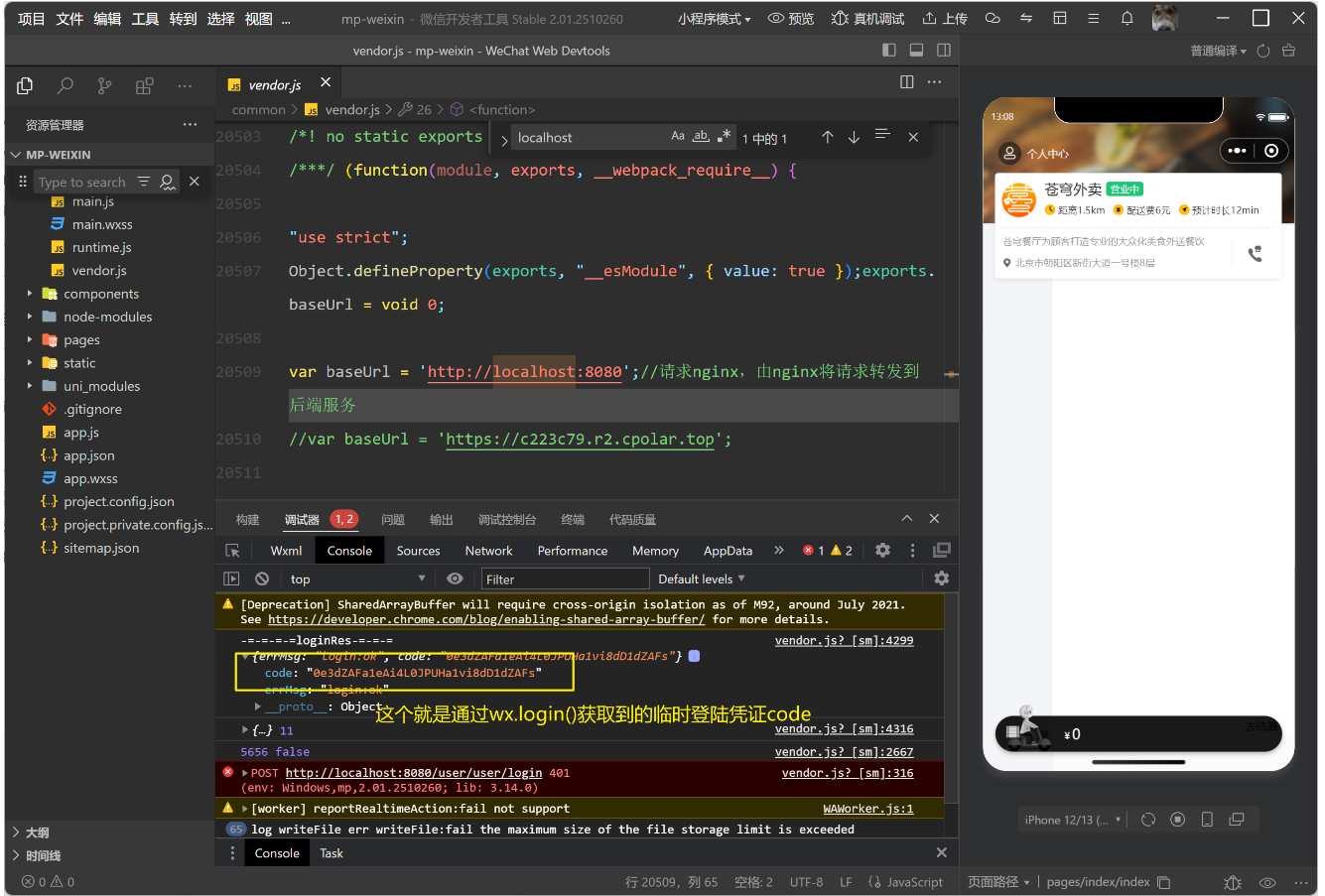Start 真机调试 real device debugging
The image size is (1325, 896).
[x=868, y=19]
